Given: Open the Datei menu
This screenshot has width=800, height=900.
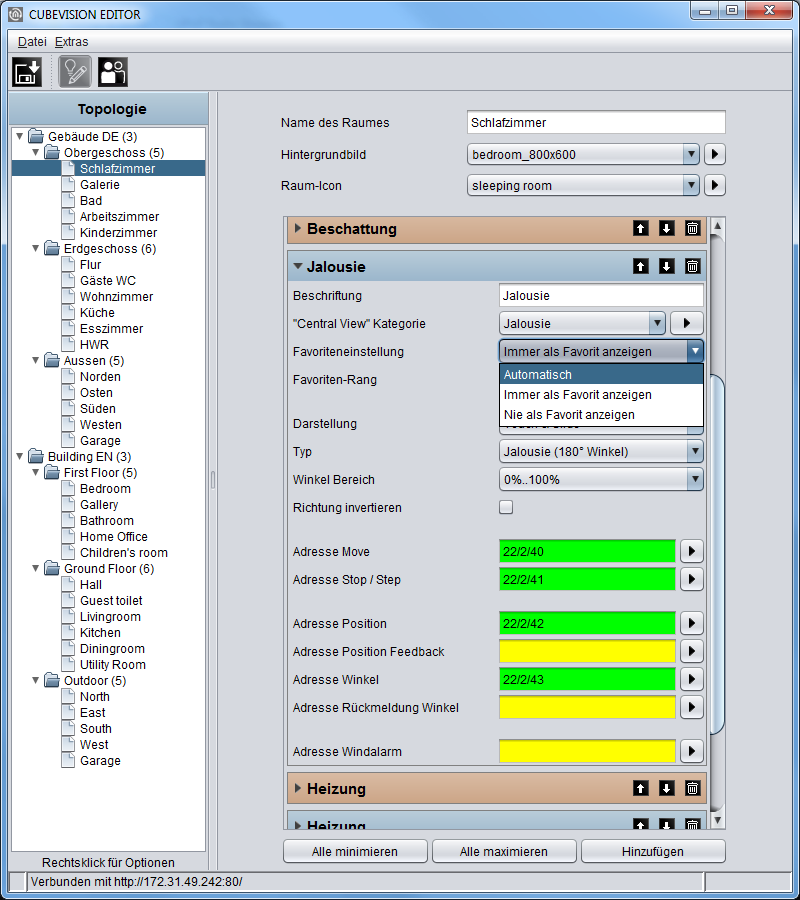Looking at the screenshot, I should (x=32, y=41).
